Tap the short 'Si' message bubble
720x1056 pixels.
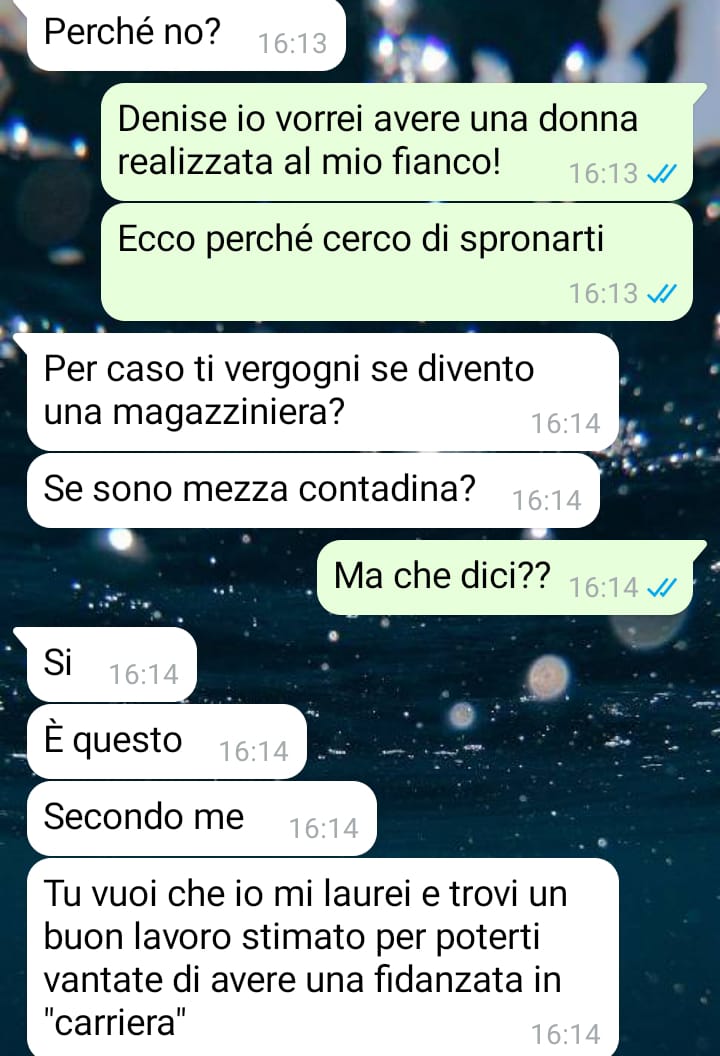pos(112,664)
